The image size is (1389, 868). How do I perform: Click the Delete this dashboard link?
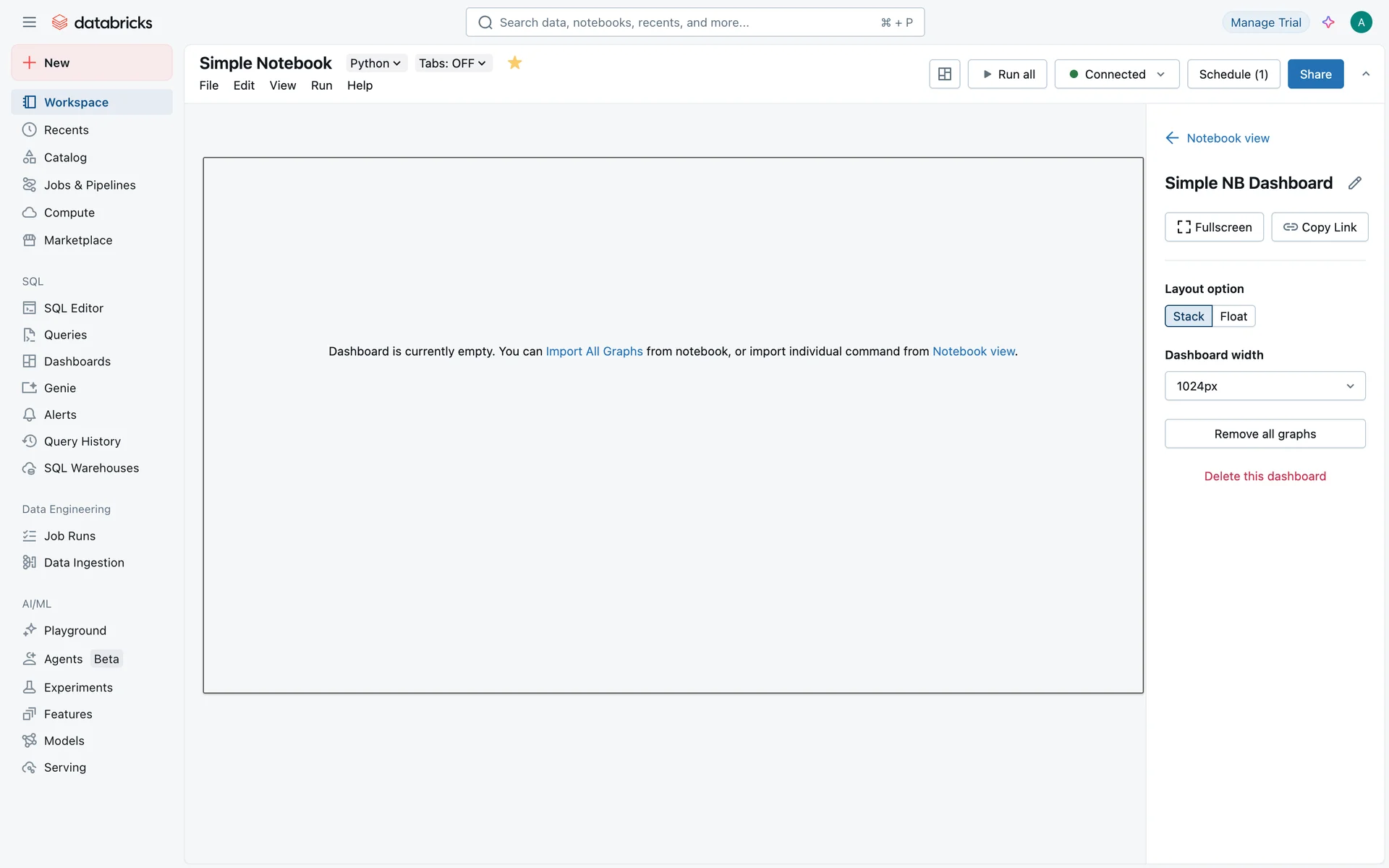[x=1265, y=476]
